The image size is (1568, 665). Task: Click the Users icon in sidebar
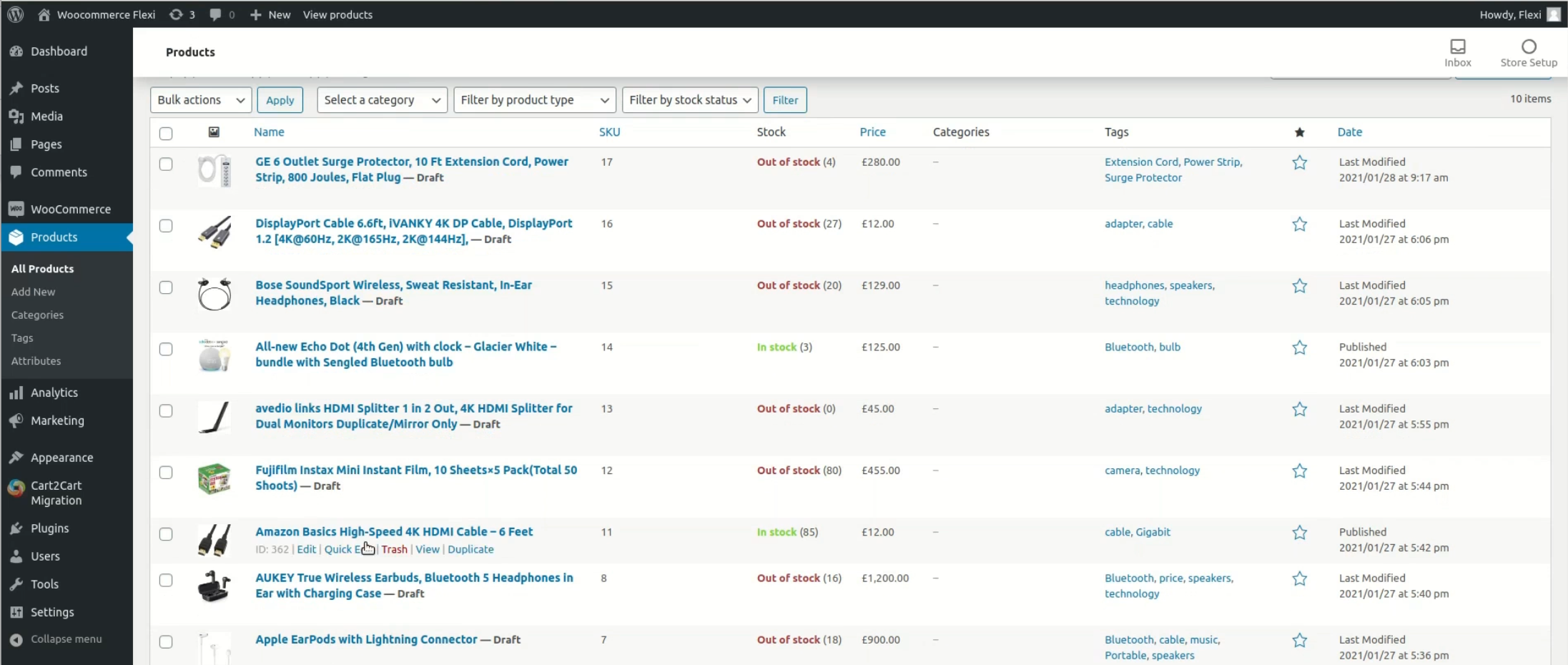click(x=16, y=556)
